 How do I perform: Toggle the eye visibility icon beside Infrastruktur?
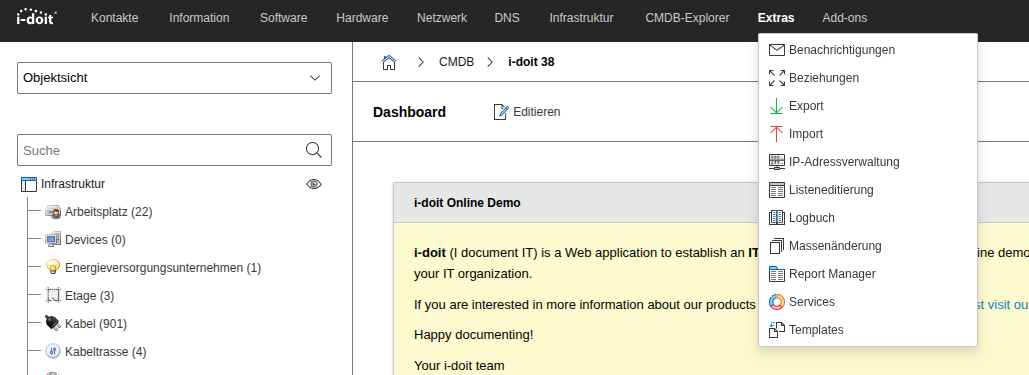[x=314, y=185]
